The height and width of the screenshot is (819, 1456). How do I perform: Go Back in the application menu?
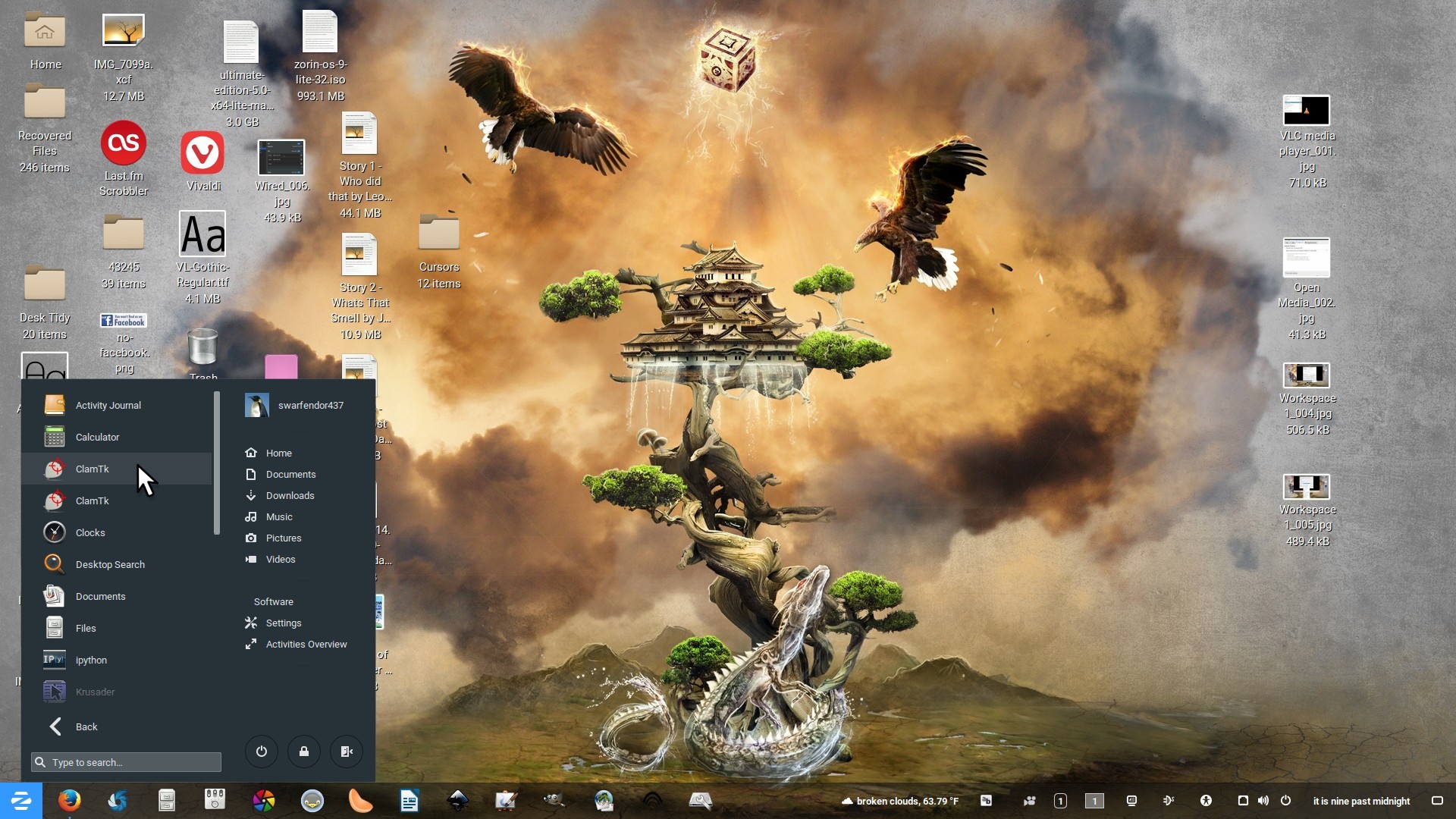coord(86,726)
